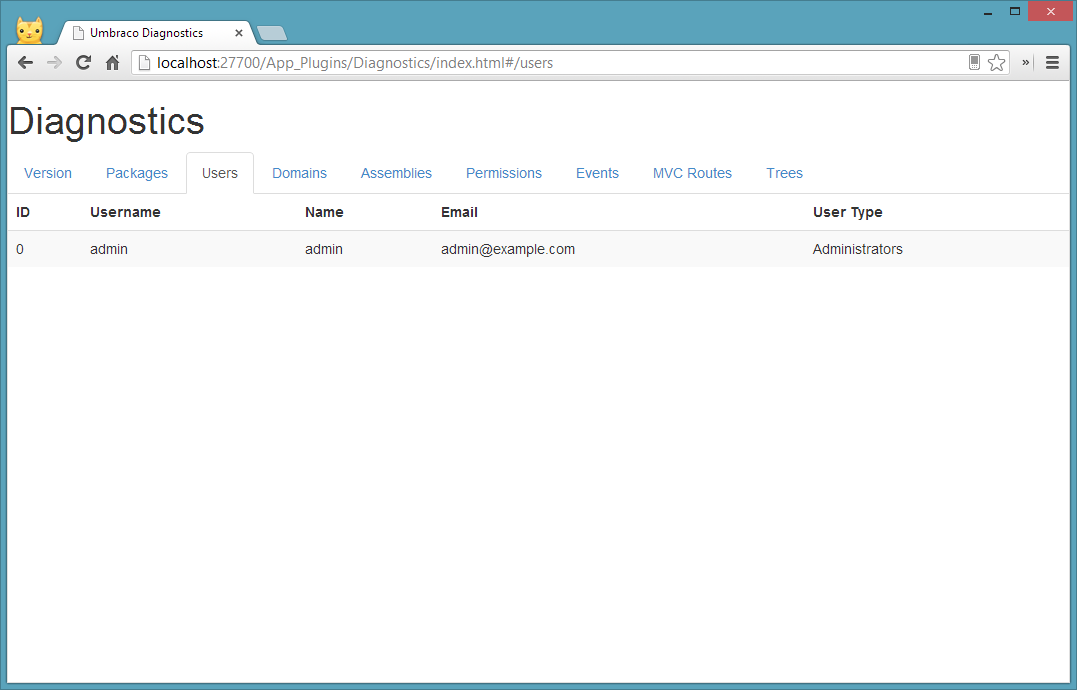Viewport: 1077px width, 690px height.
Task: Close the Umbraco Diagnostics browser tab
Action: [239, 33]
